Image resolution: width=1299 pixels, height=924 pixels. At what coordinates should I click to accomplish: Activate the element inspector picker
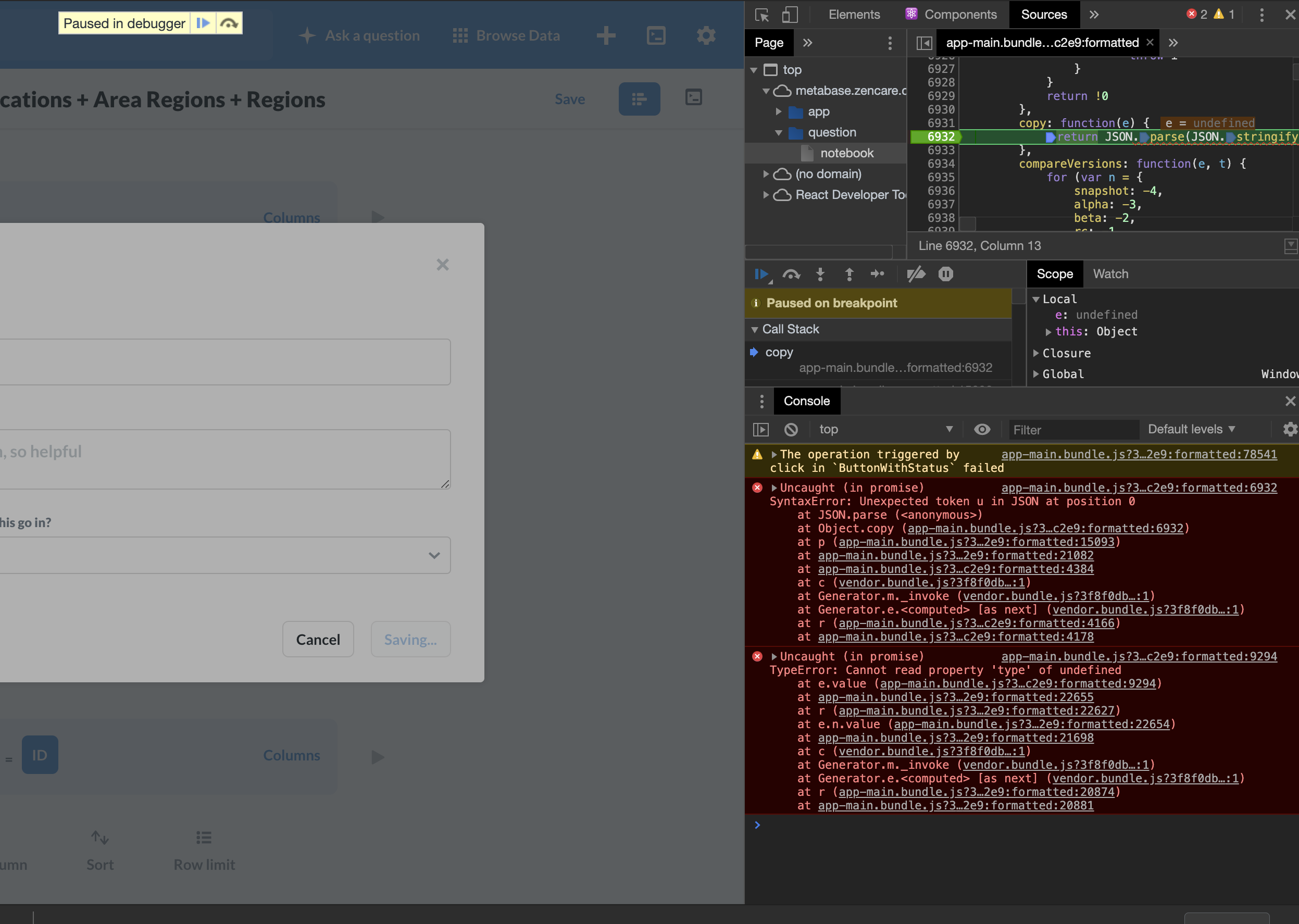[x=762, y=14]
